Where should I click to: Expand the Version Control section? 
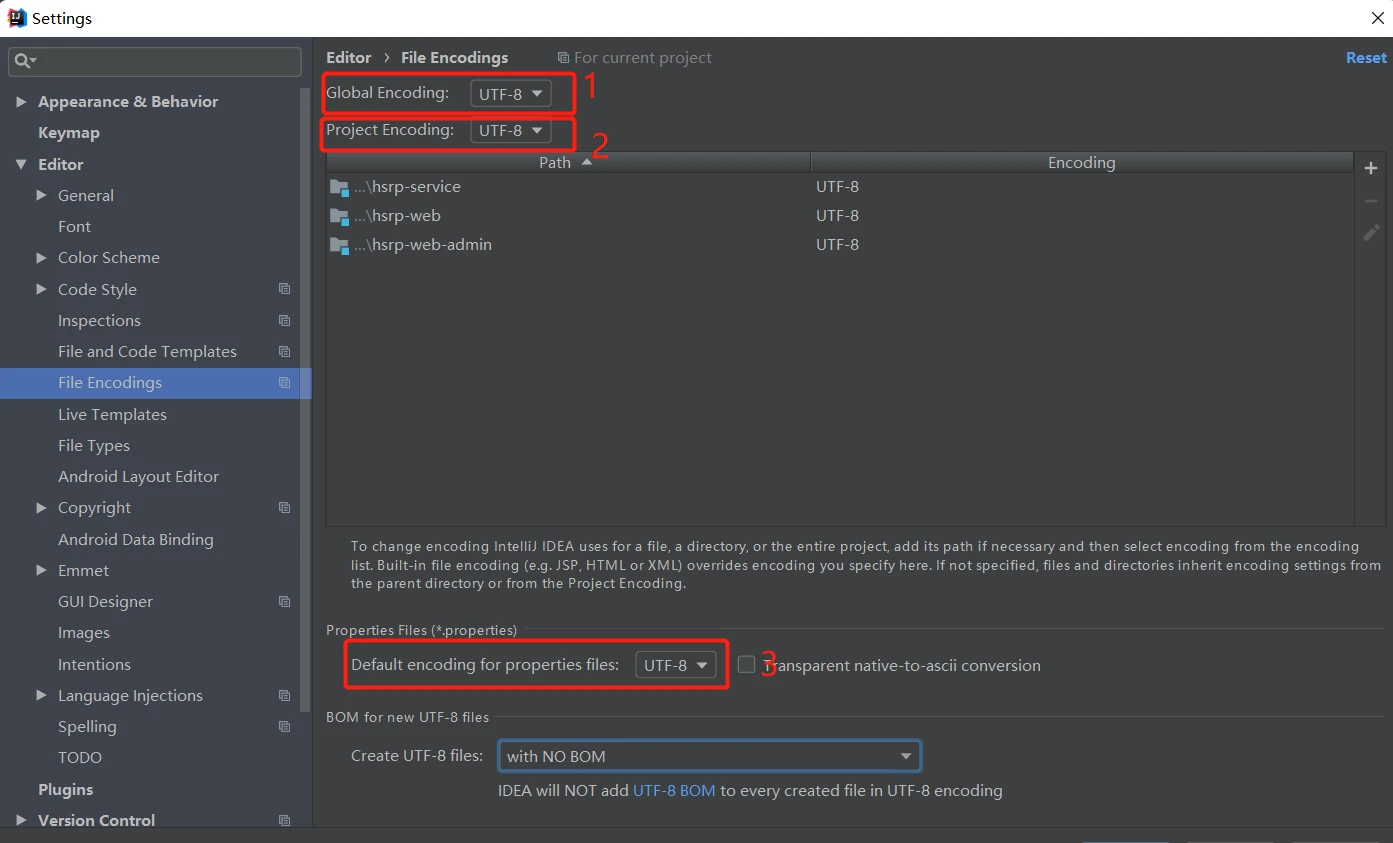click(21, 820)
